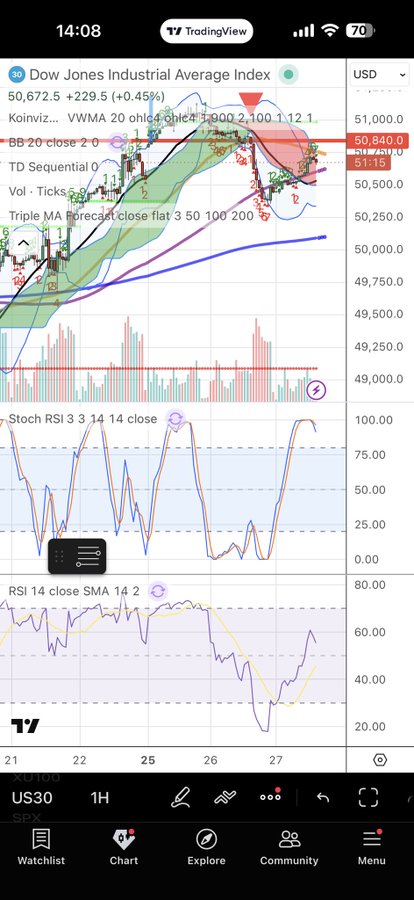Viewport: 414px width, 900px height.
Task: Tap the 27 date label on time axis
Action: [x=276, y=760]
